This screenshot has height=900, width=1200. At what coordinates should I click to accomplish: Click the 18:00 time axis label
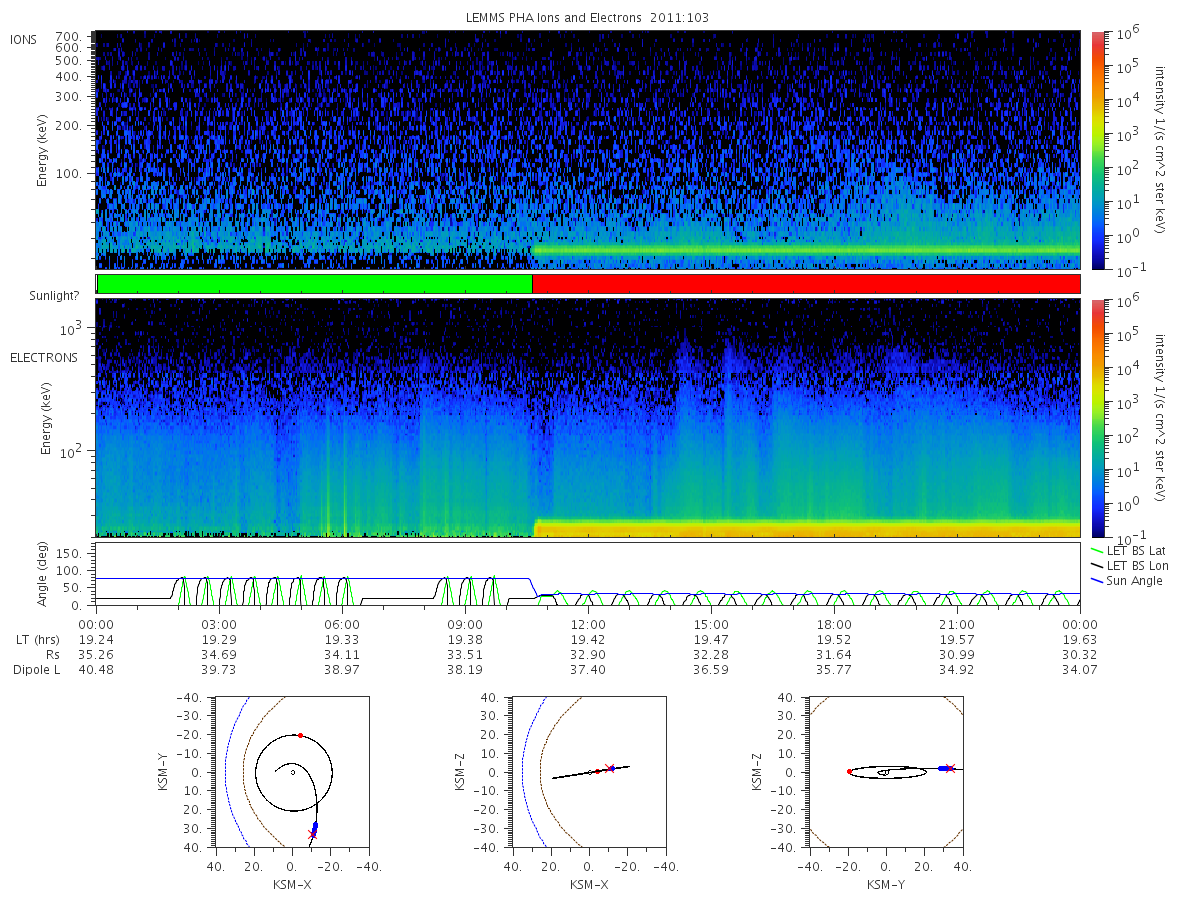coord(834,621)
